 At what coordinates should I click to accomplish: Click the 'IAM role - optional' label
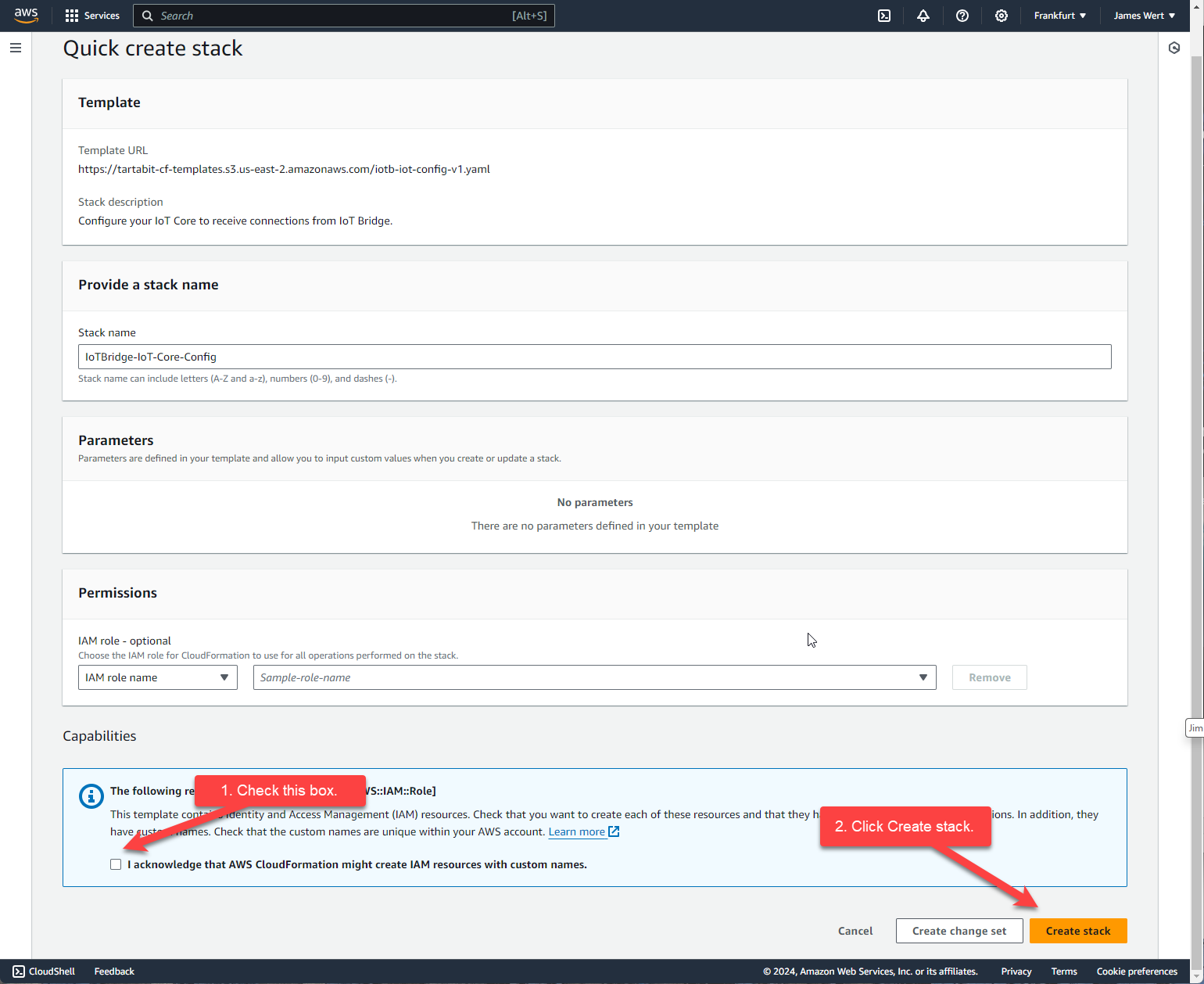click(124, 641)
